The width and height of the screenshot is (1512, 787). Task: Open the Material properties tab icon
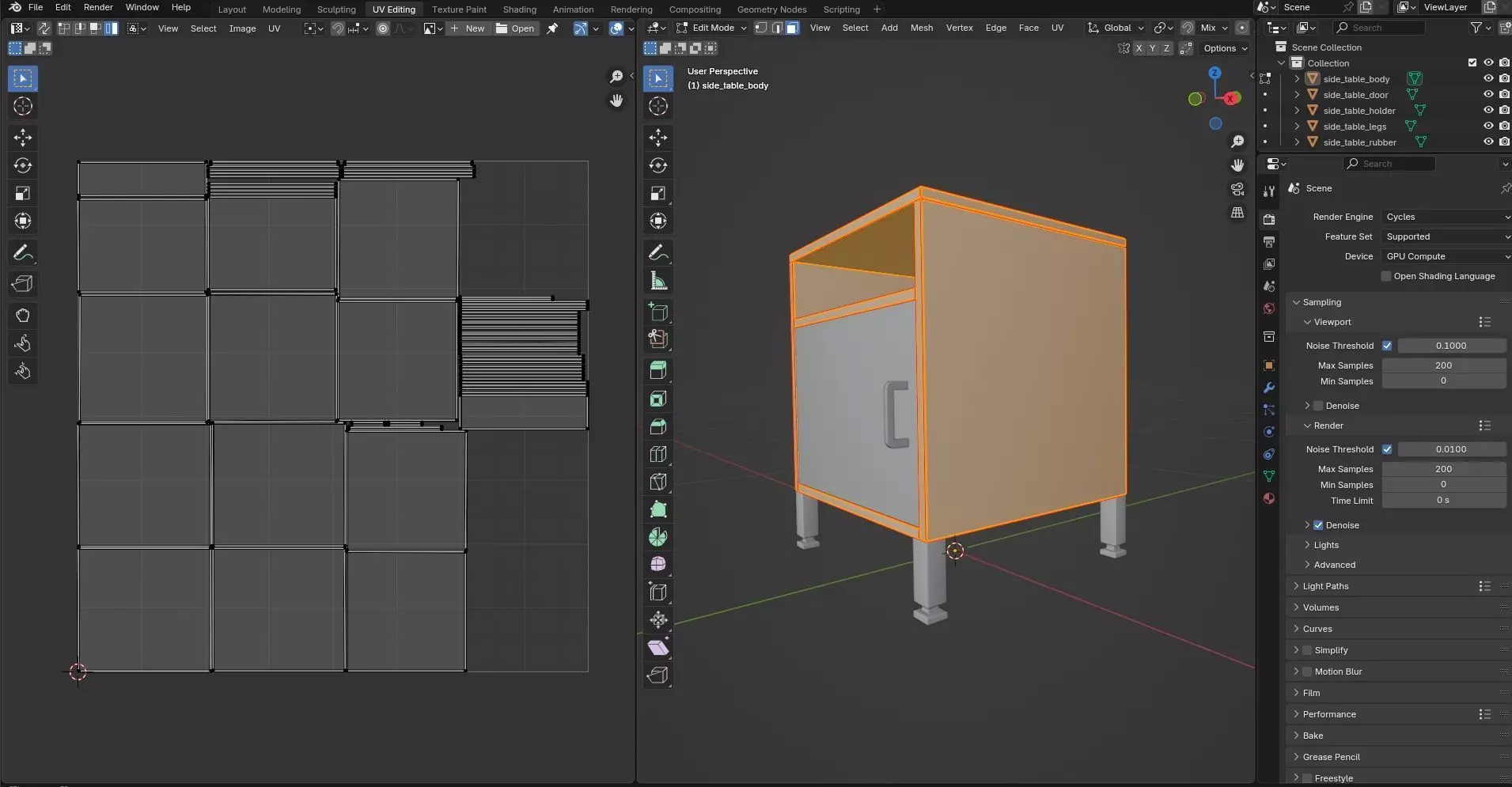pos(1269,498)
